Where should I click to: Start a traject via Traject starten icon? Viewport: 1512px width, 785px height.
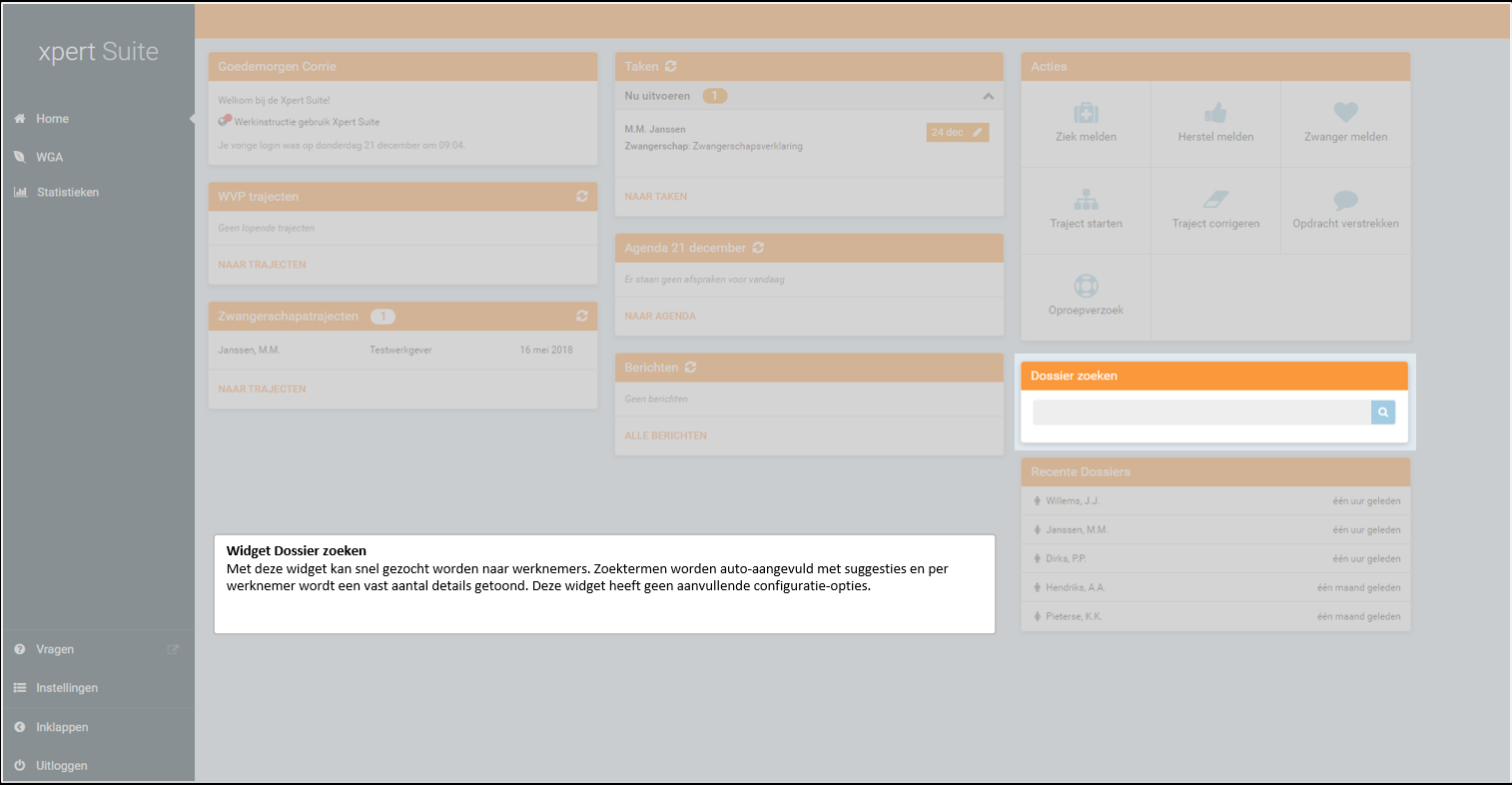(1086, 200)
